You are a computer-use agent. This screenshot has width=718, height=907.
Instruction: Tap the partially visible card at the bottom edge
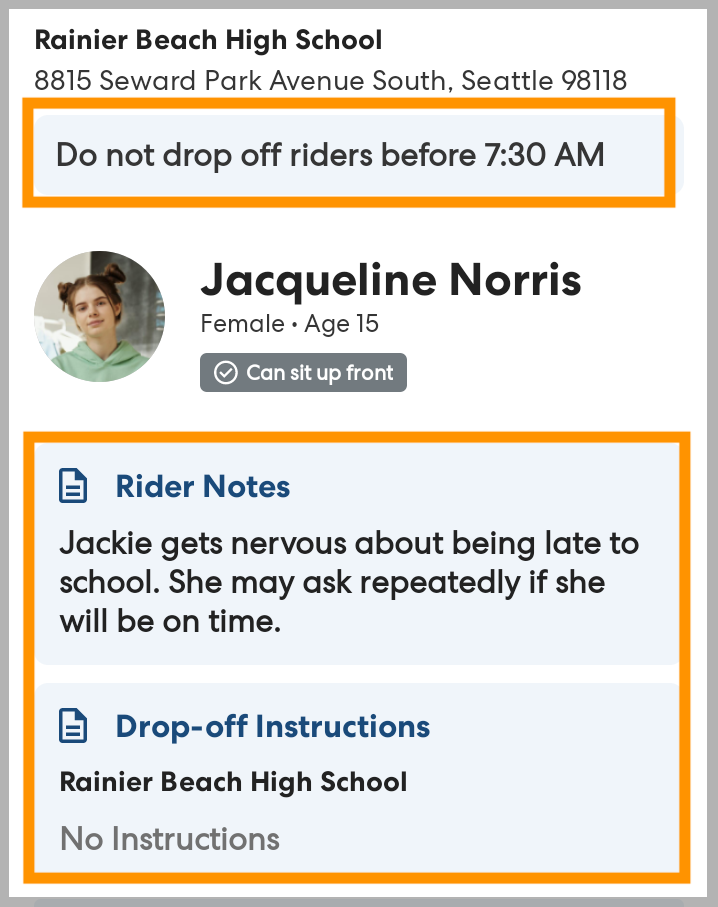pos(358,900)
